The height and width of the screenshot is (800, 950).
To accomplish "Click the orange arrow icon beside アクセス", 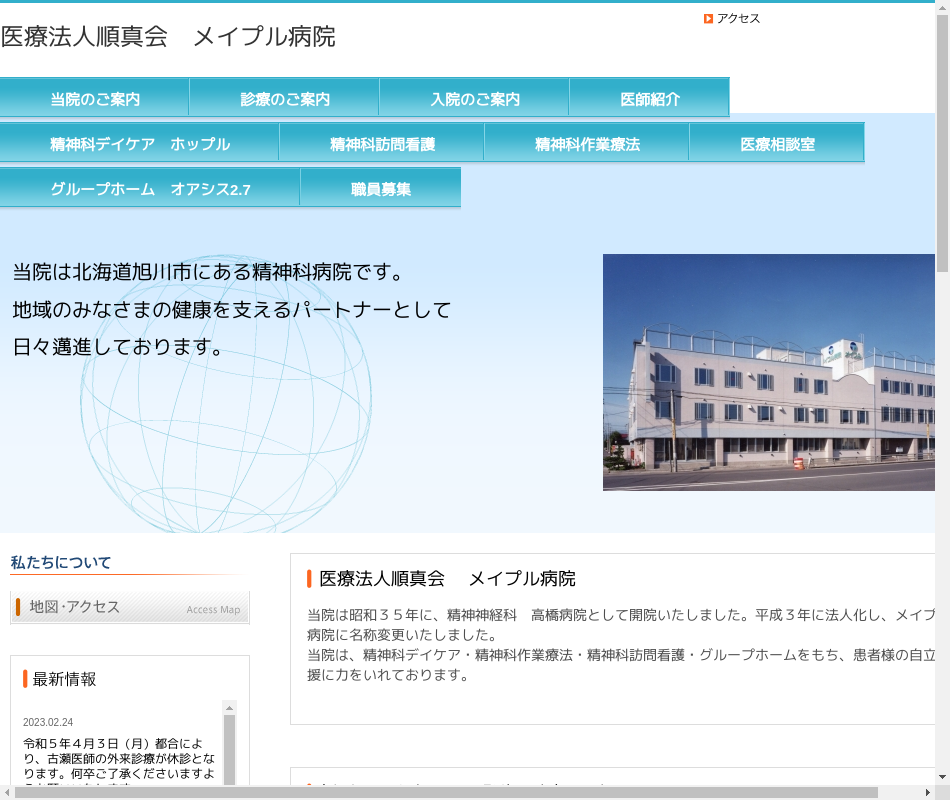I will pos(708,19).
